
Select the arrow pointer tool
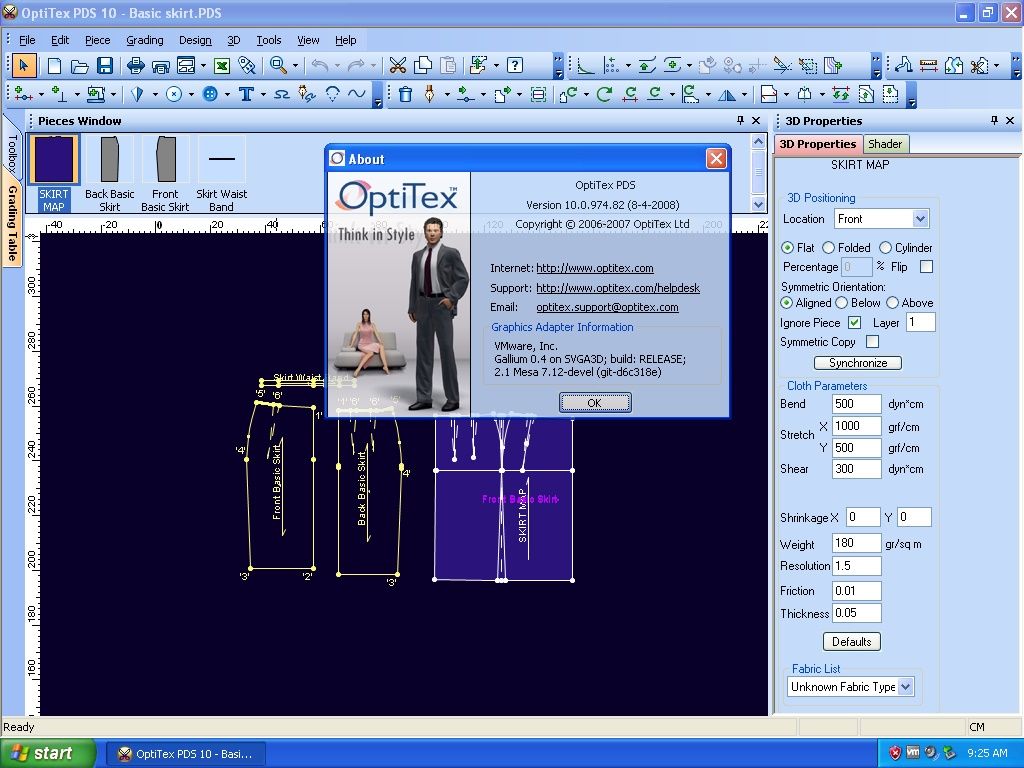[x=24, y=65]
